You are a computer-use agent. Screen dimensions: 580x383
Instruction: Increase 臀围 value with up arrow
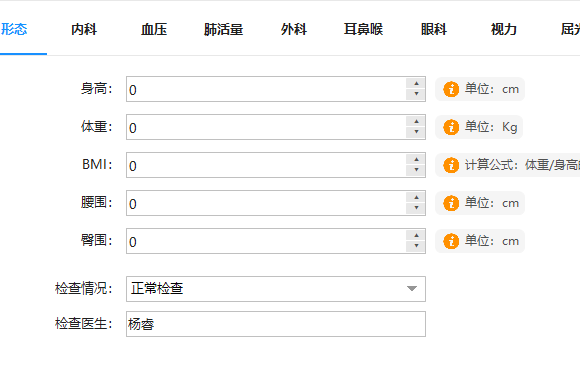click(x=416, y=236)
